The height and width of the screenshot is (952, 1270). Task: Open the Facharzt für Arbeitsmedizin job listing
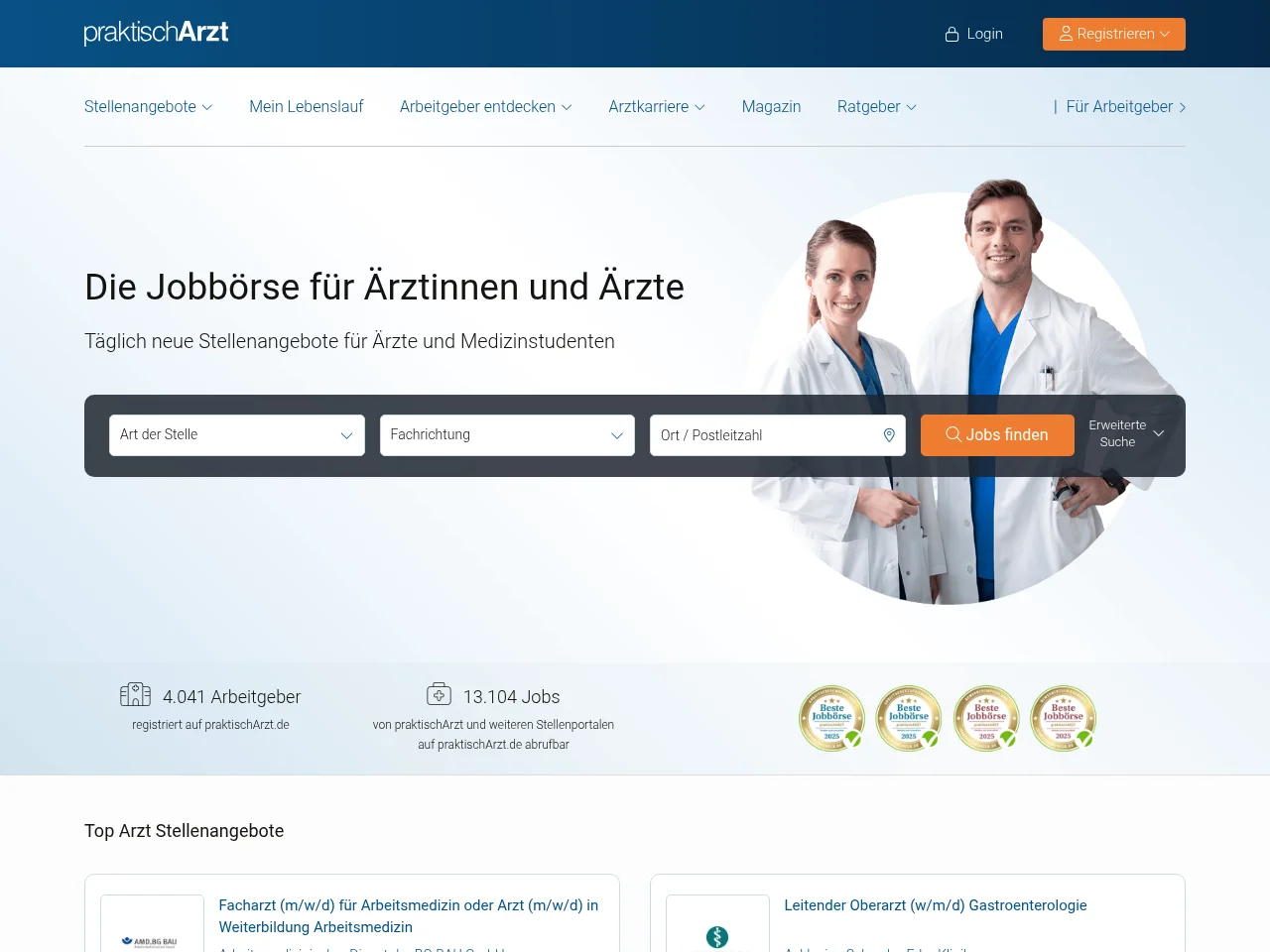pyautogui.click(x=409, y=916)
